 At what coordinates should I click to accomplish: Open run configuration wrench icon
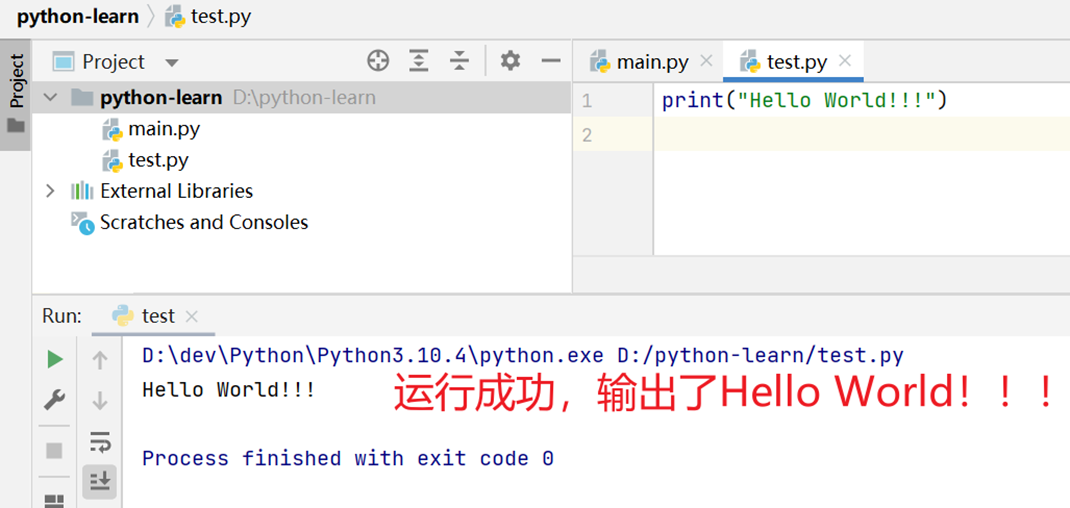click(55, 399)
